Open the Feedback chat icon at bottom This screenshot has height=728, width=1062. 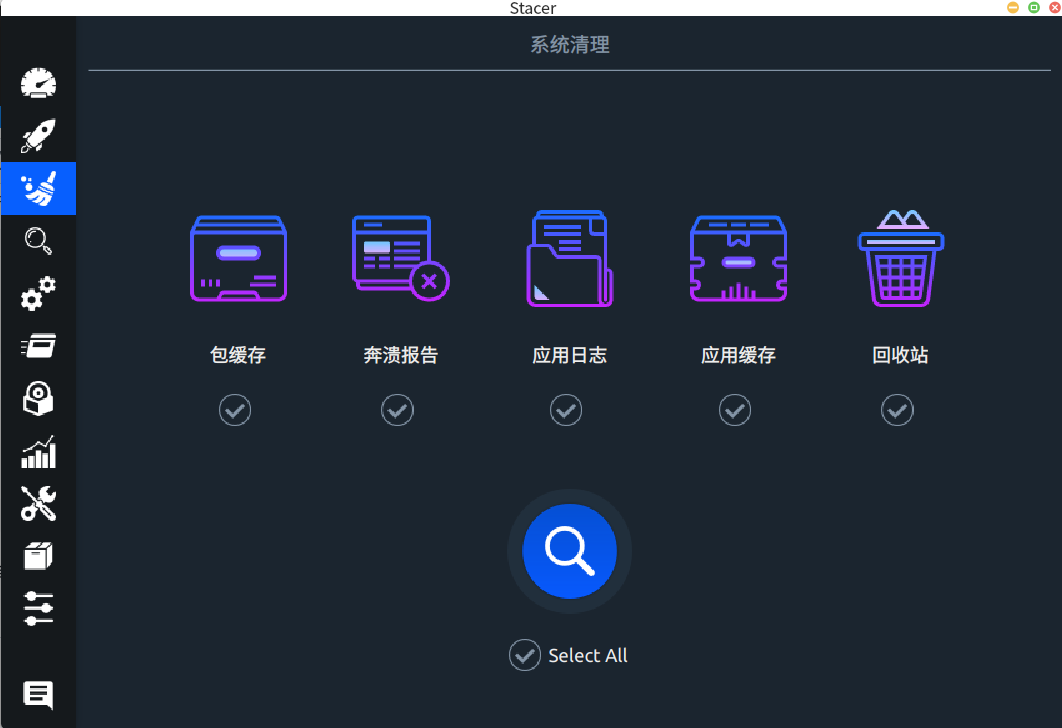pyautogui.click(x=38, y=694)
